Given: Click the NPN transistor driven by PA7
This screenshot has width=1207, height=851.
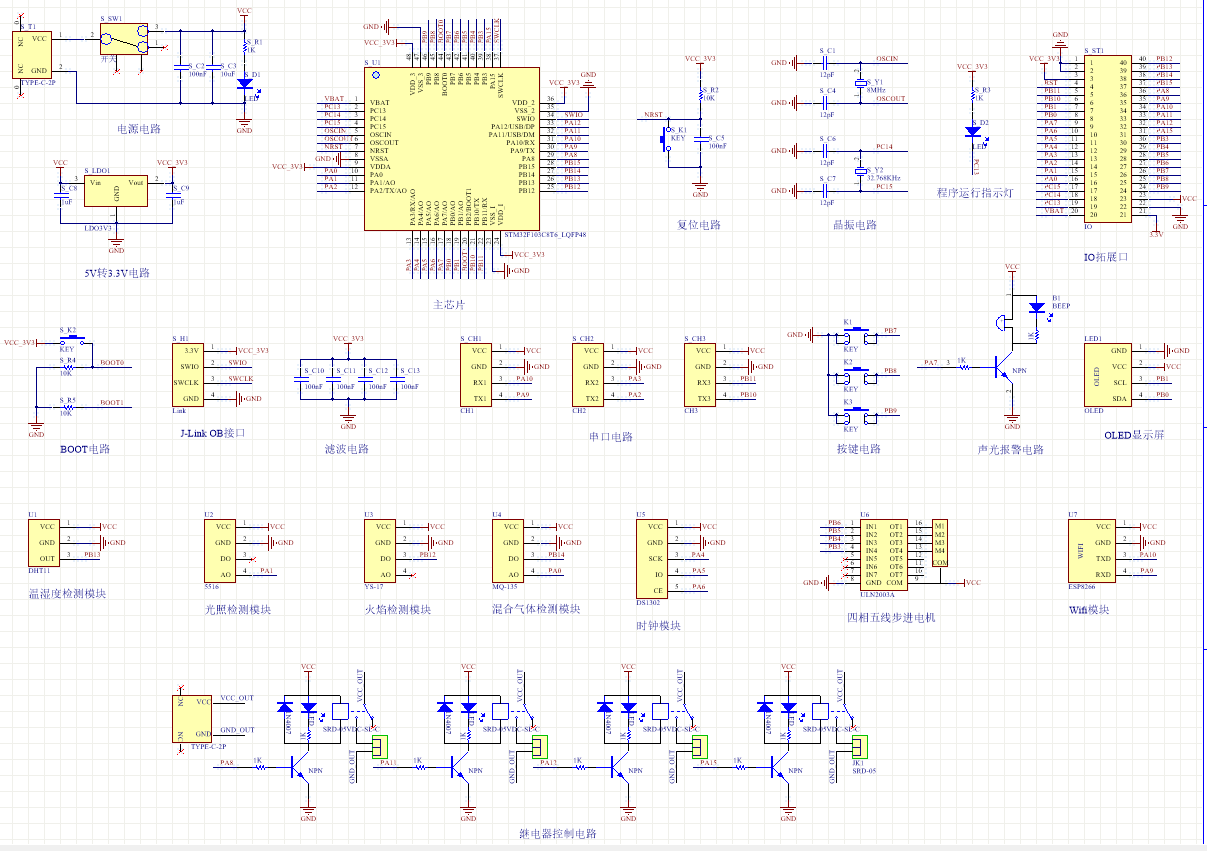Looking at the screenshot, I should tap(1005, 369).
